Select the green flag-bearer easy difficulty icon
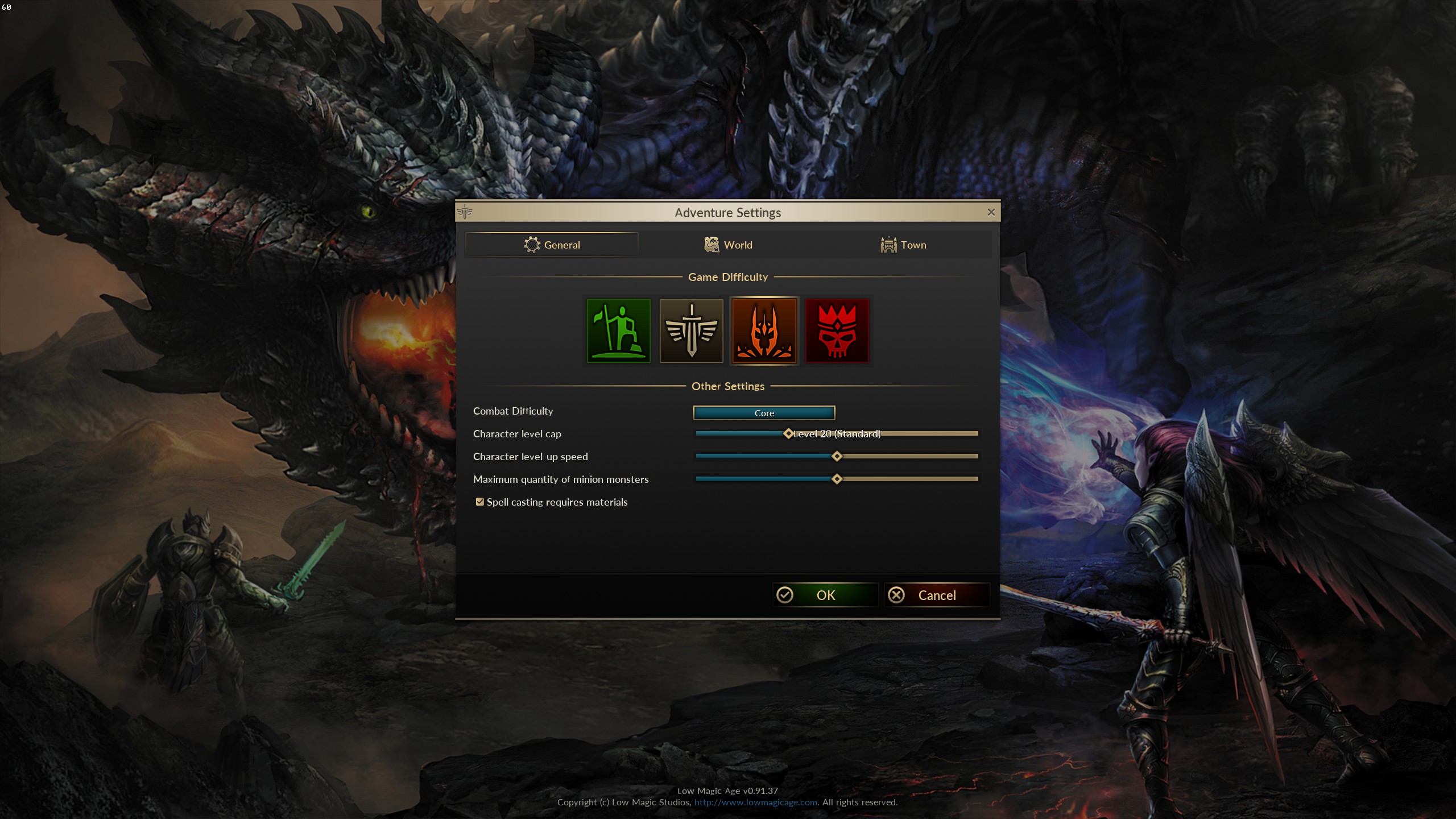Image resolution: width=1456 pixels, height=819 pixels. point(618,330)
